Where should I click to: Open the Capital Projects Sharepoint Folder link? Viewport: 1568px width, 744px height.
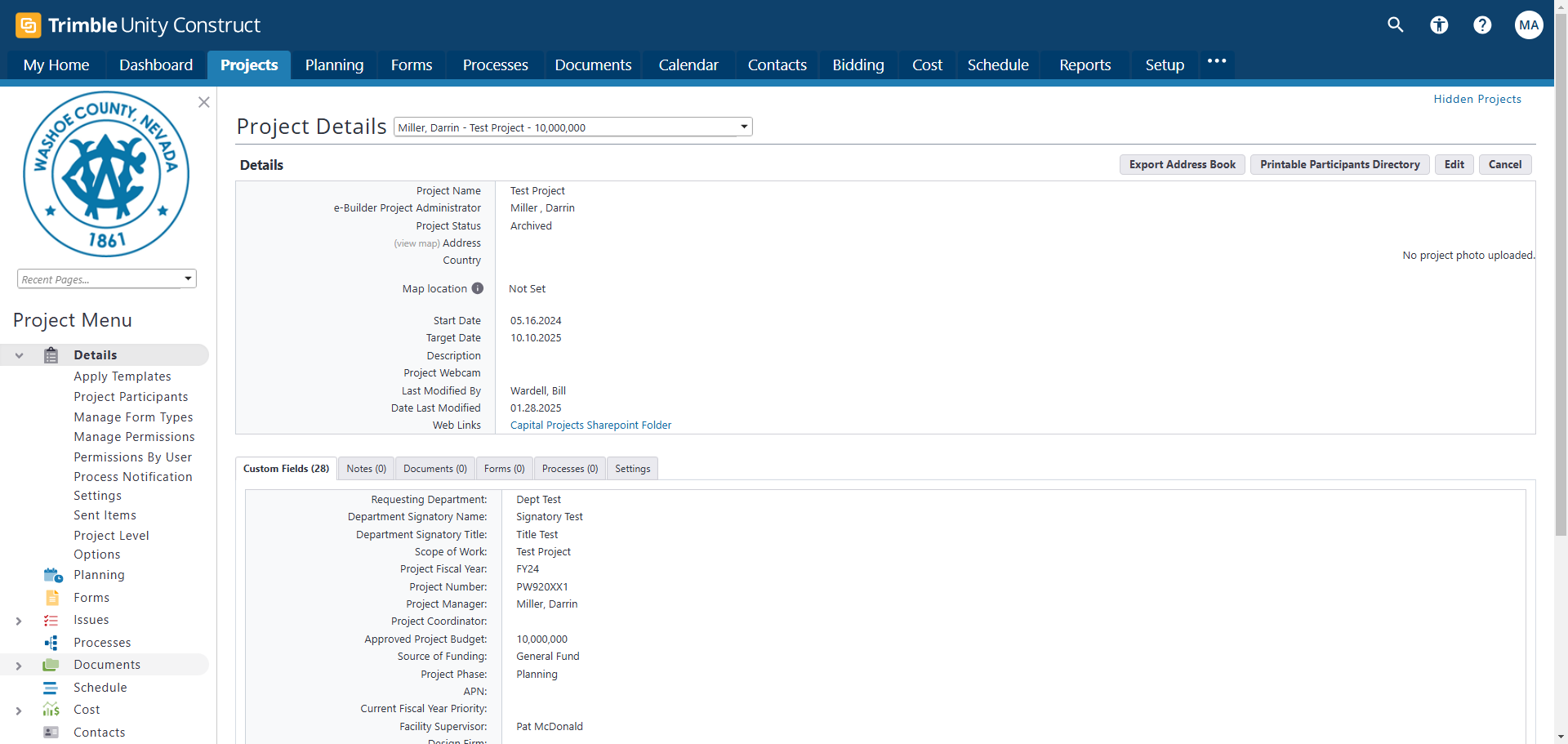pyautogui.click(x=590, y=425)
